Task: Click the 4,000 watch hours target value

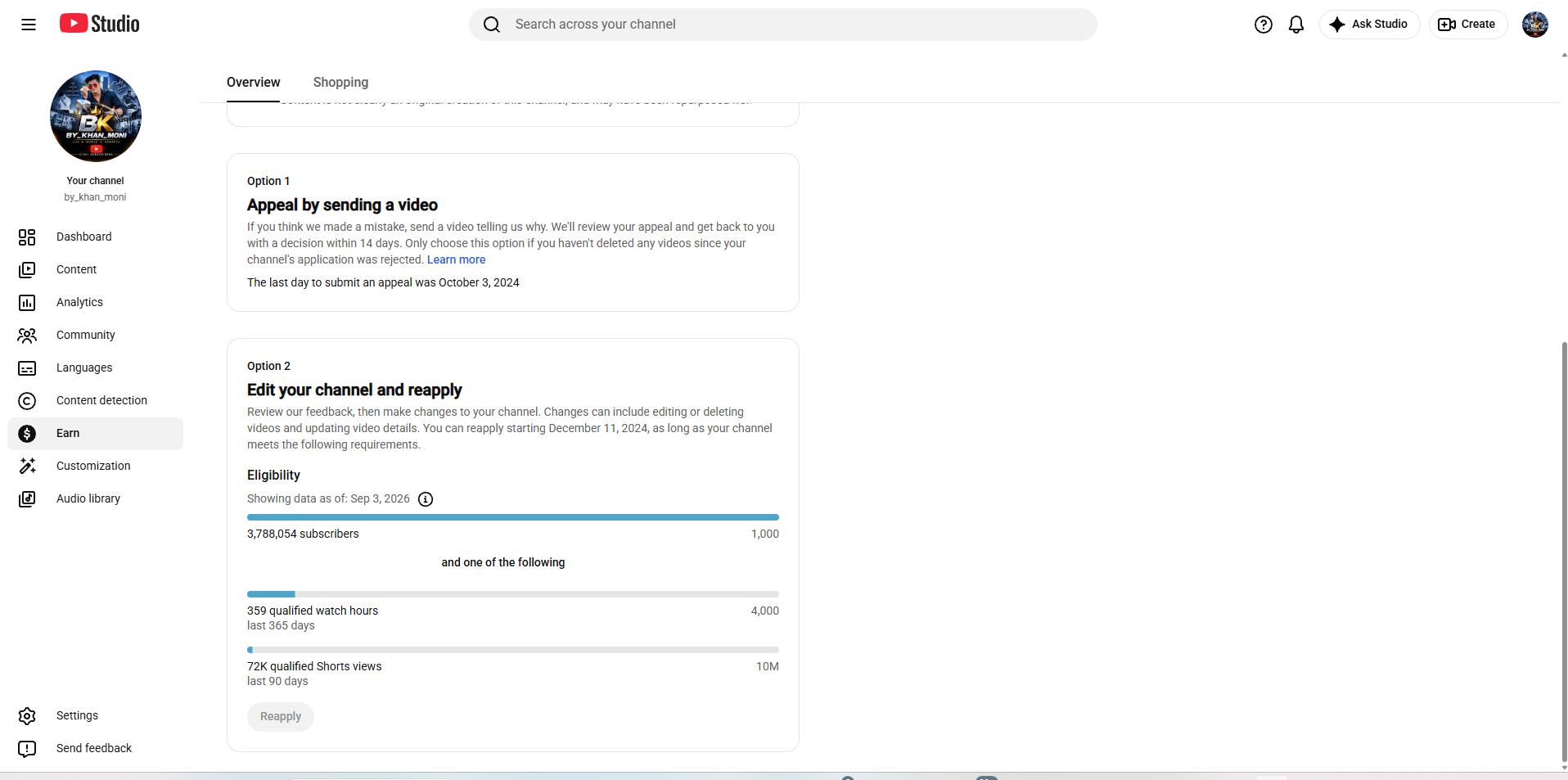Action: point(765,611)
